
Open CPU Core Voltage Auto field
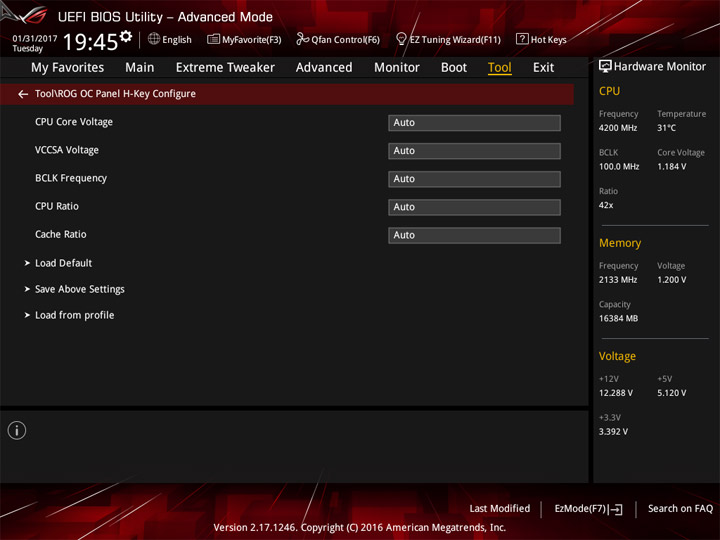pos(474,123)
